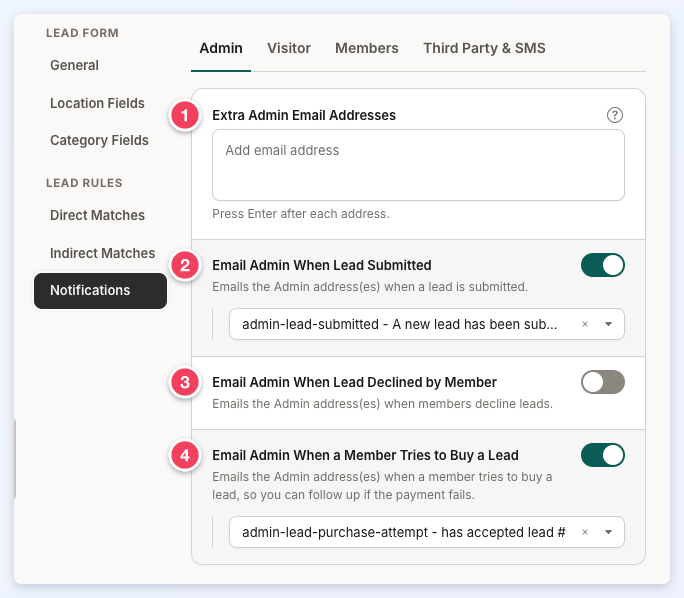This screenshot has height=598, width=684.
Task: Go to Third Party & SMS tab
Action: tap(484, 48)
